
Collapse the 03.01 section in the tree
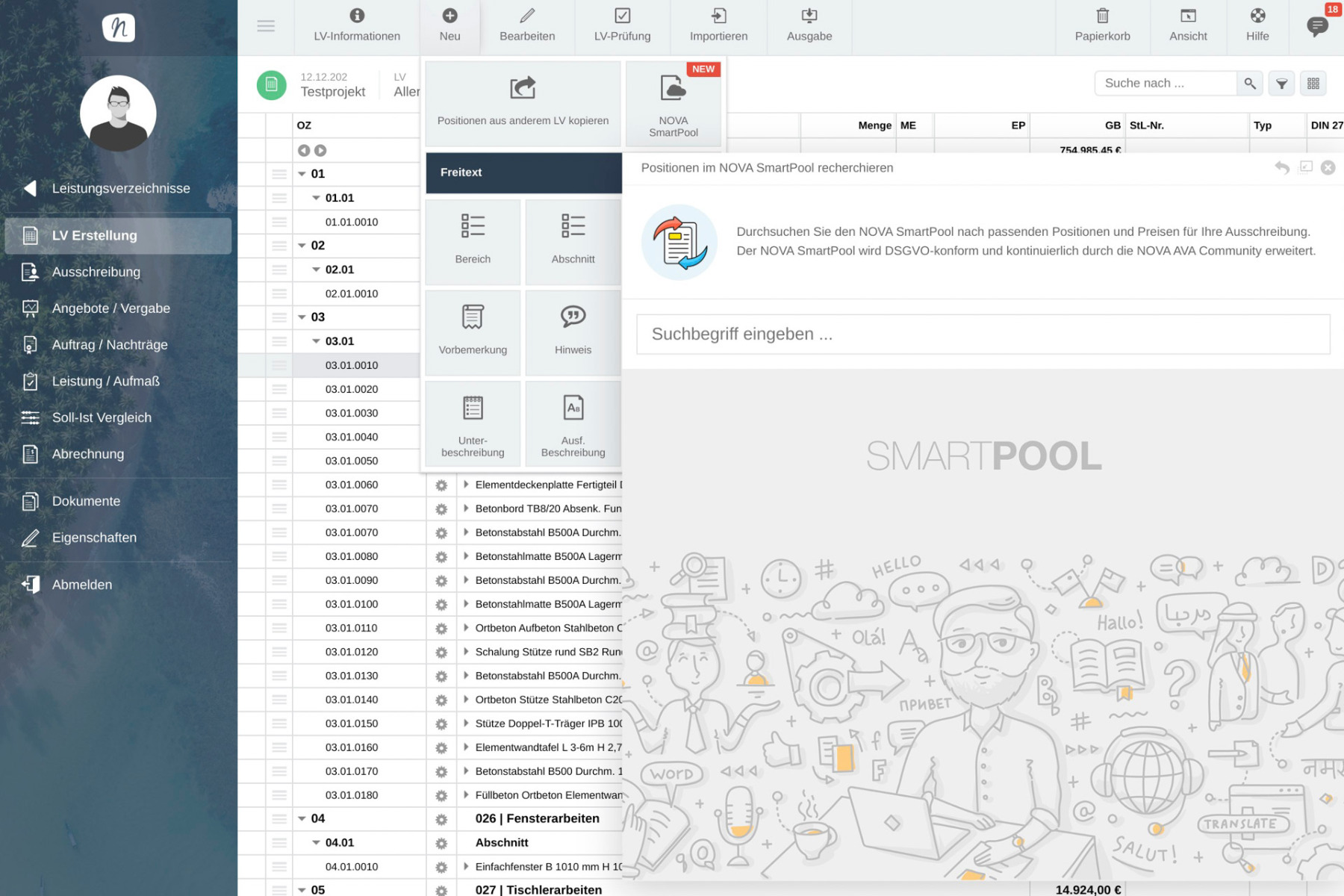point(315,340)
